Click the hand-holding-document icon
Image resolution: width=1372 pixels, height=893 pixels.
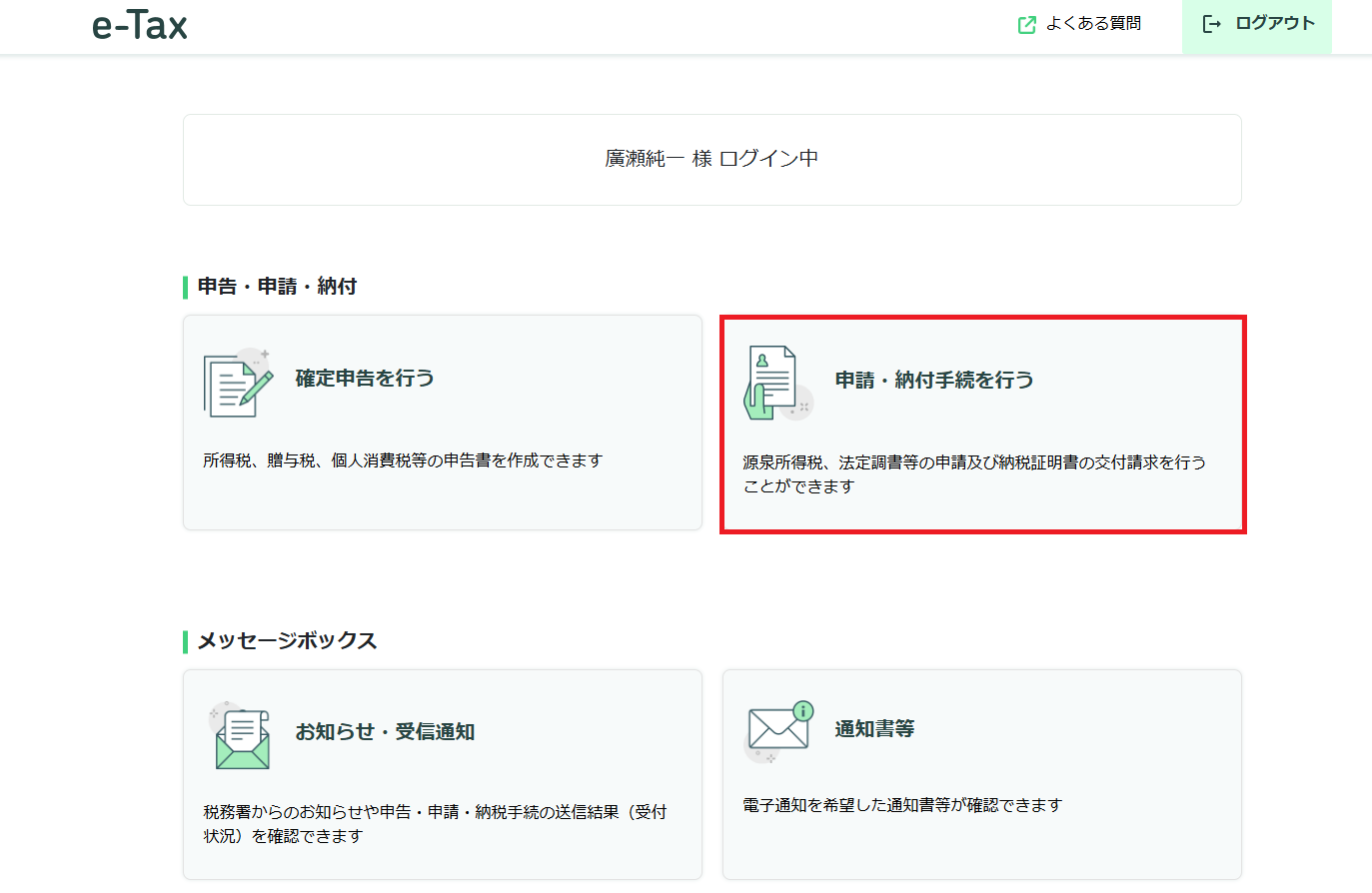click(x=778, y=383)
